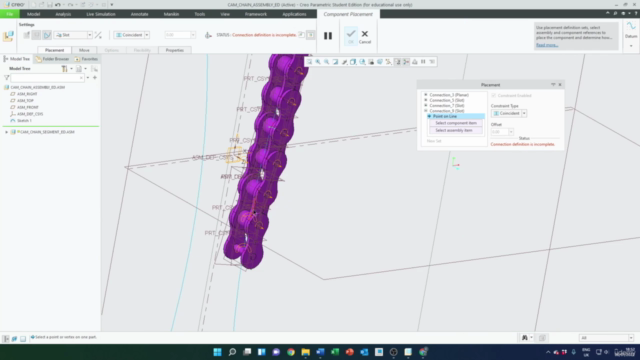Collapse Connection_9 (Slot) in Placement panel
The width and height of the screenshot is (640, 360).
426,111
